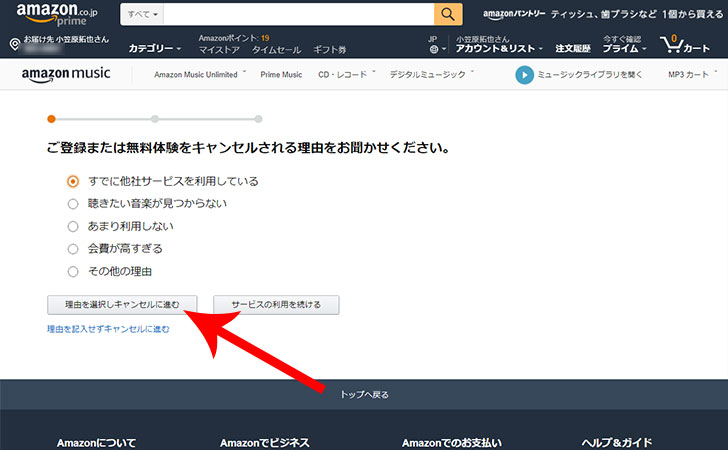Click the ヘルプ&ガイド footer heading

[617, 443]
